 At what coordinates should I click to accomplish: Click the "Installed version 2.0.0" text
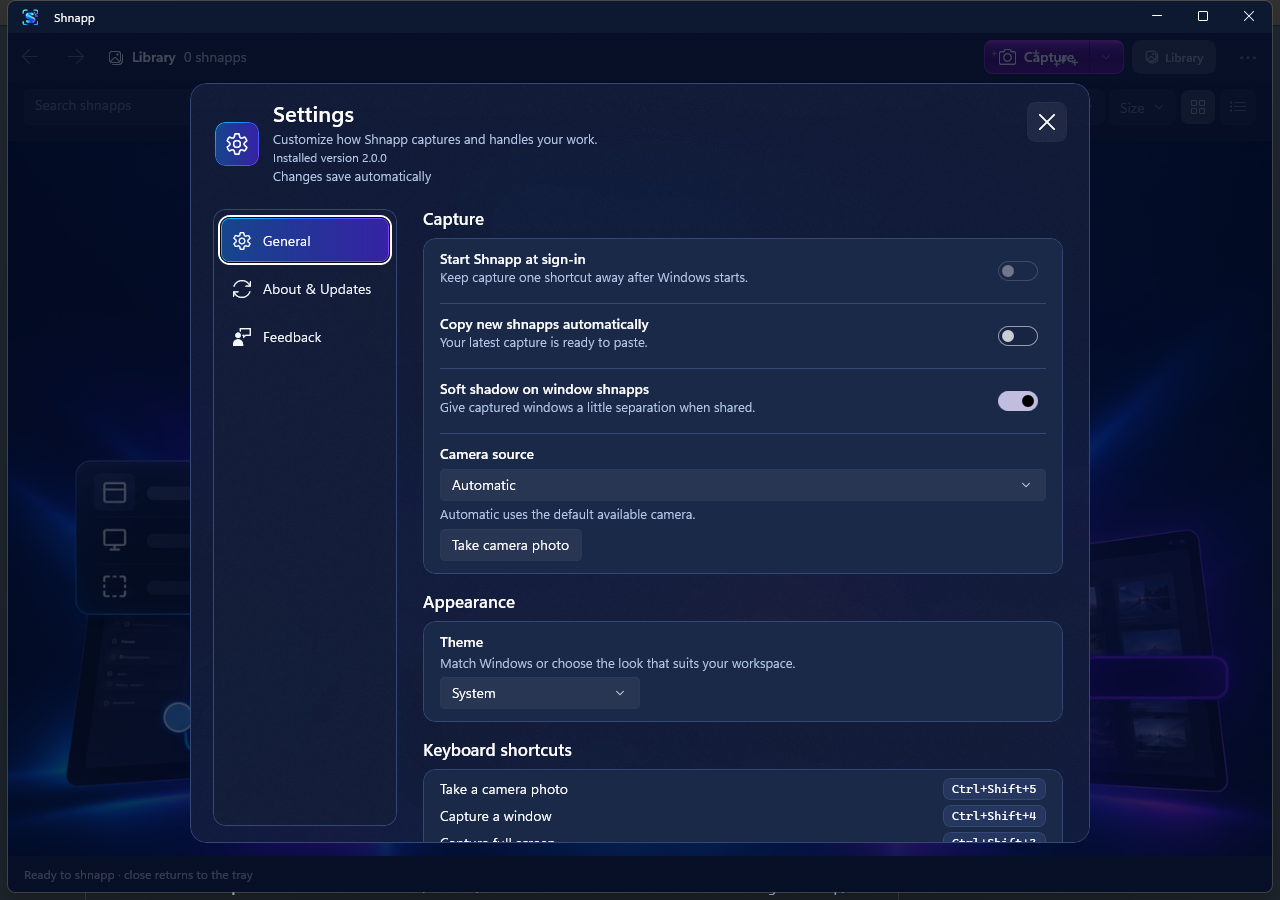click(330, 158)
